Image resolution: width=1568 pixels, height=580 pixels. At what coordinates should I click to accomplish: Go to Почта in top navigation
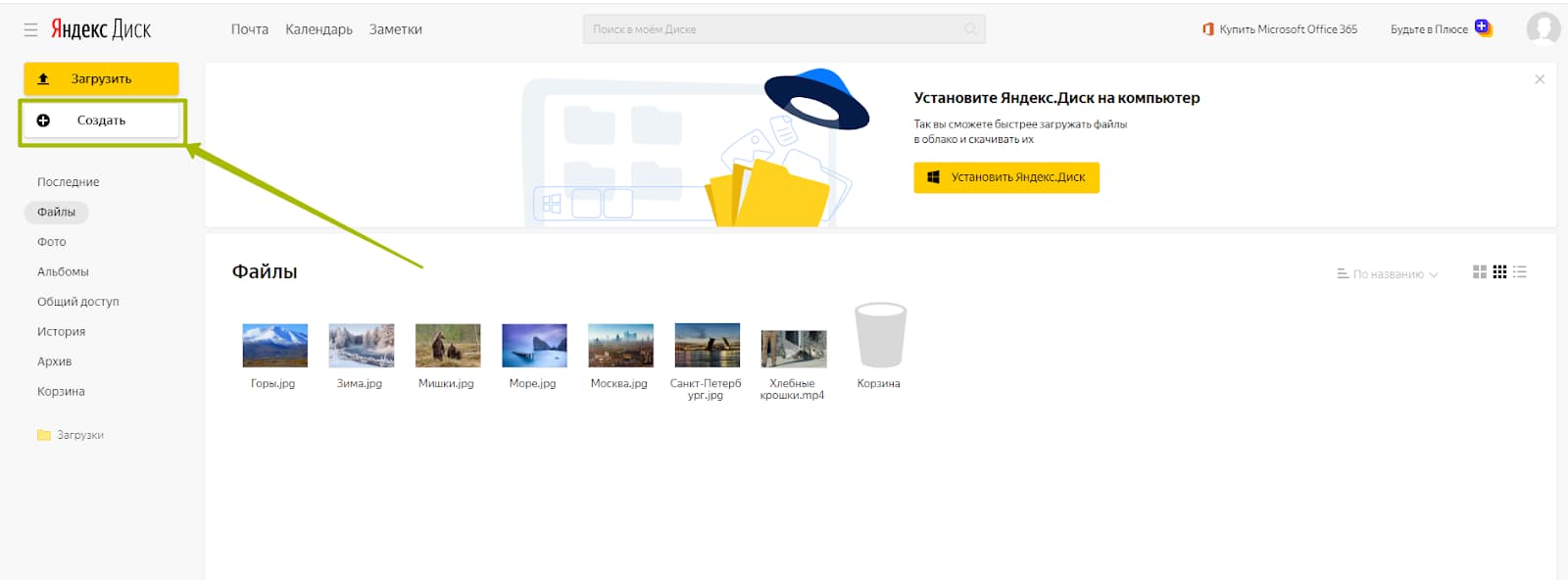point(249,29)
